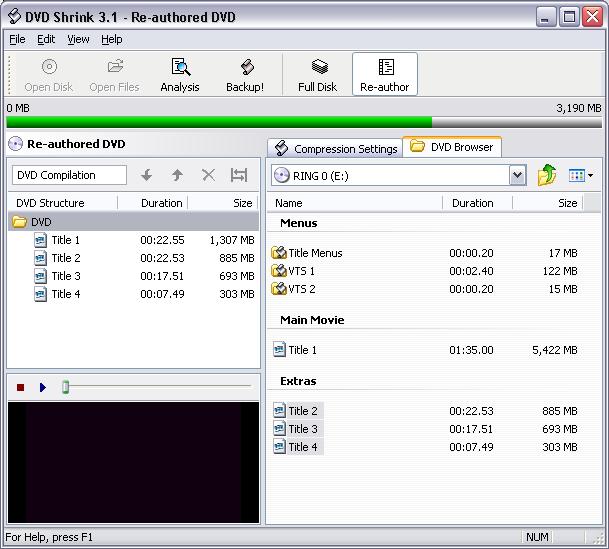
Task: Move selected title up with up arrow
Action: [177, 175]
